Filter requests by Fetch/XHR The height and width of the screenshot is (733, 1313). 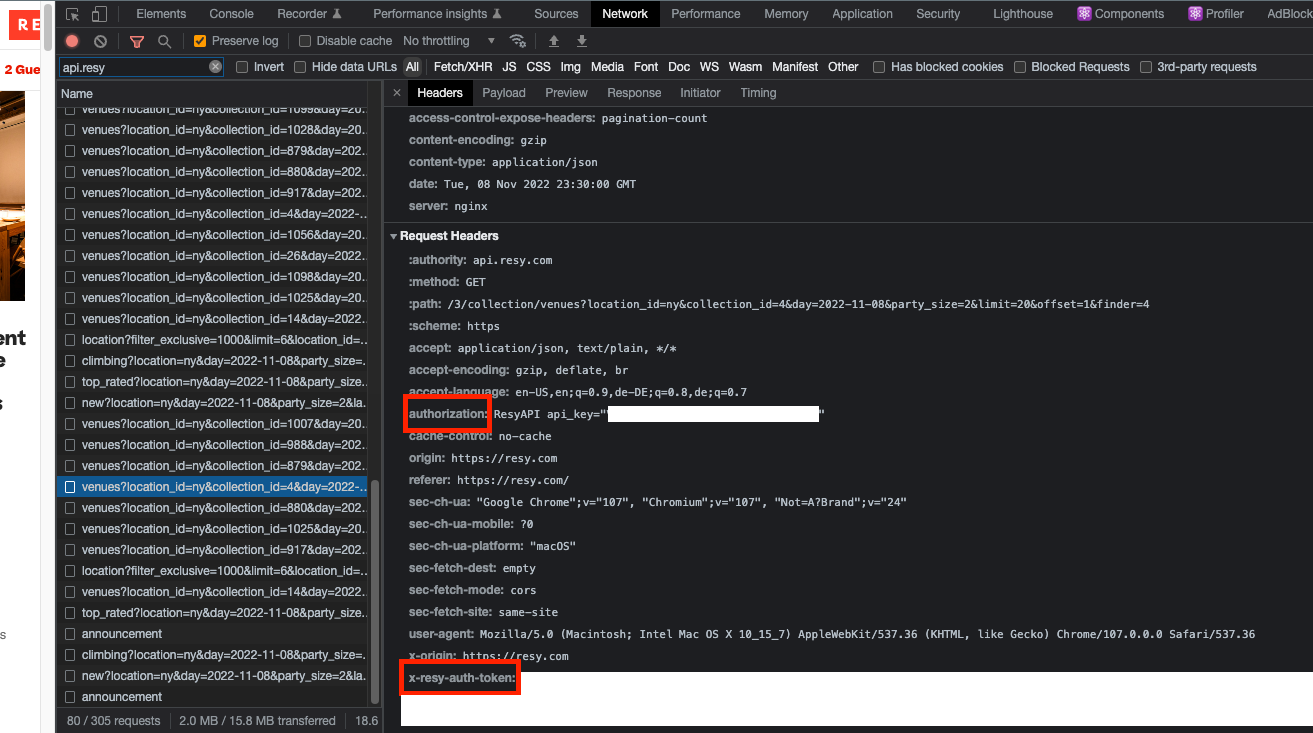point(462,67)
